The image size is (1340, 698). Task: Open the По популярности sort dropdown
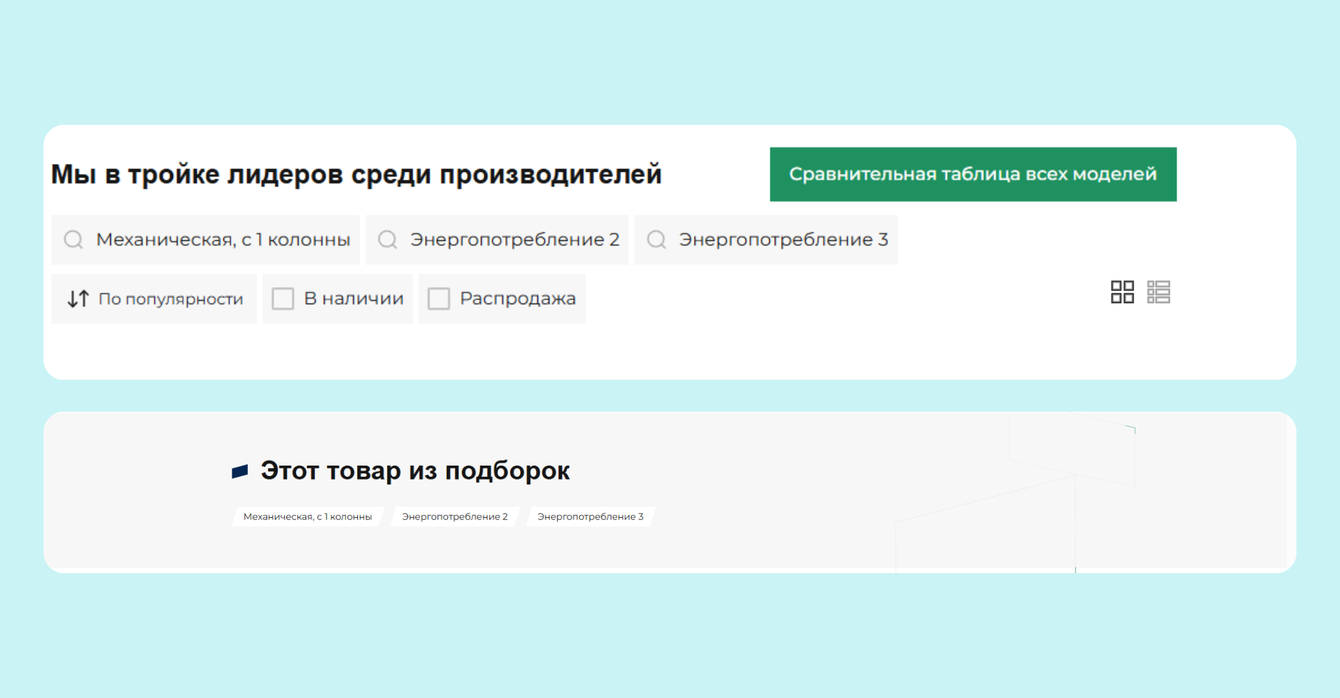154,299
